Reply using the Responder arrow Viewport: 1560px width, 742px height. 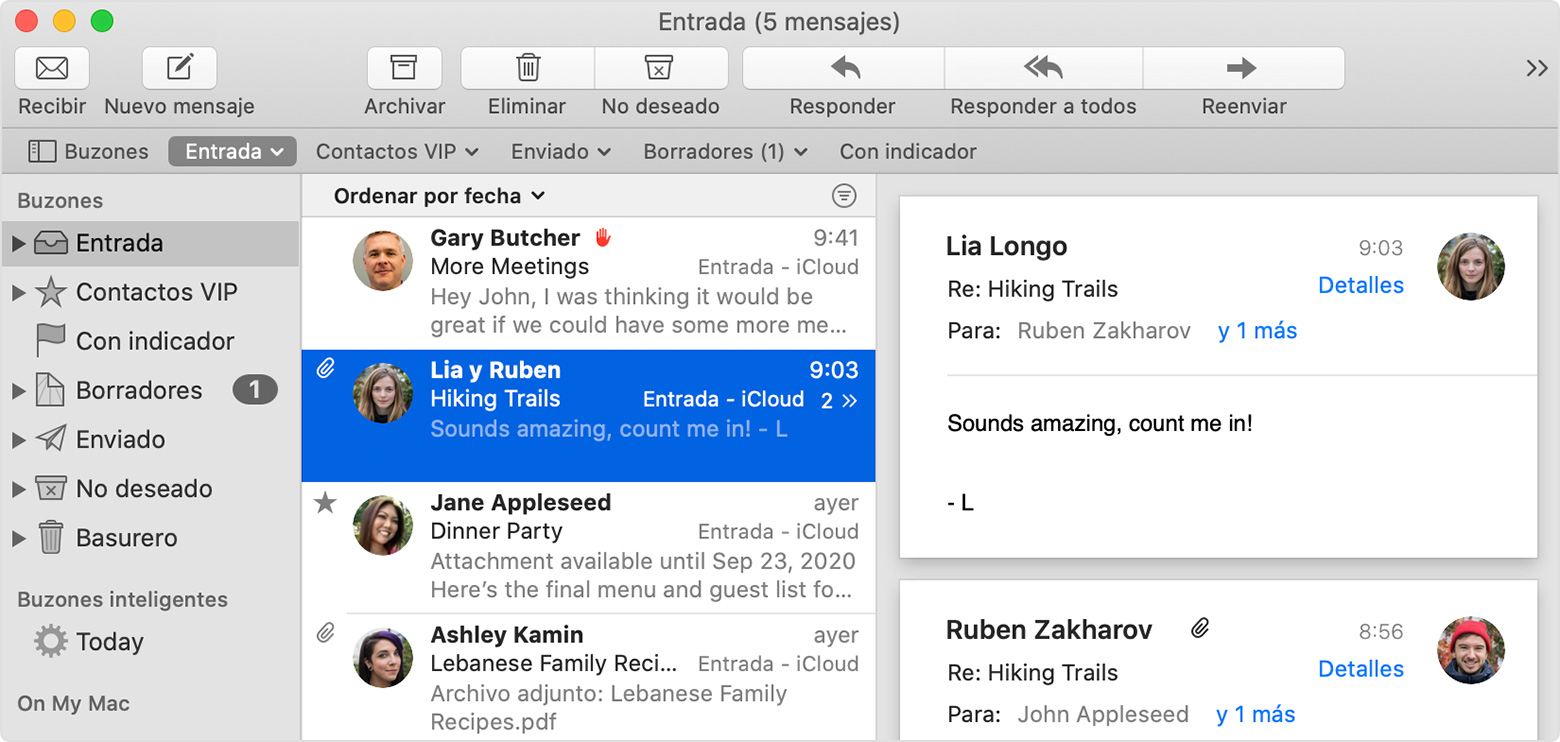tap(843, 68)
